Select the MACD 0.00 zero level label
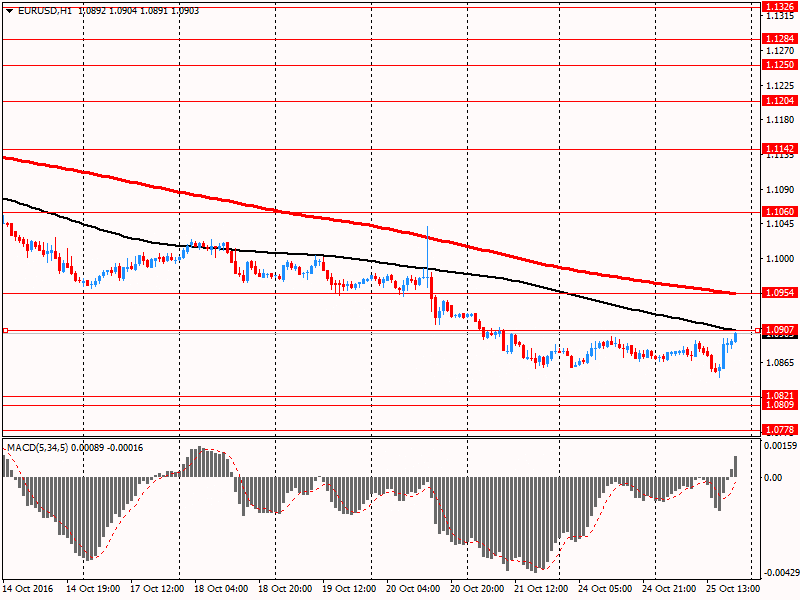The height and width of the screenshot is (600, 800). point(773,478)
